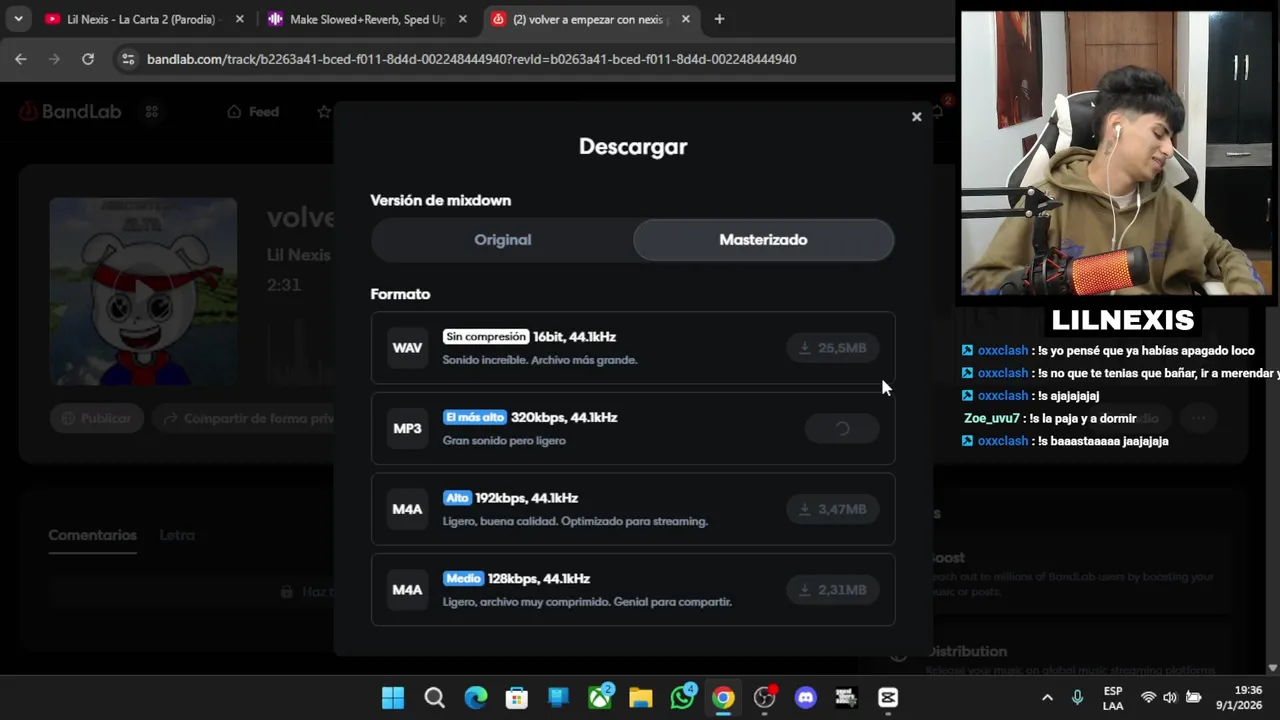Click the 'Medio' quality label
This screenshot has height=720, width=1280.
tap(463, 578)
